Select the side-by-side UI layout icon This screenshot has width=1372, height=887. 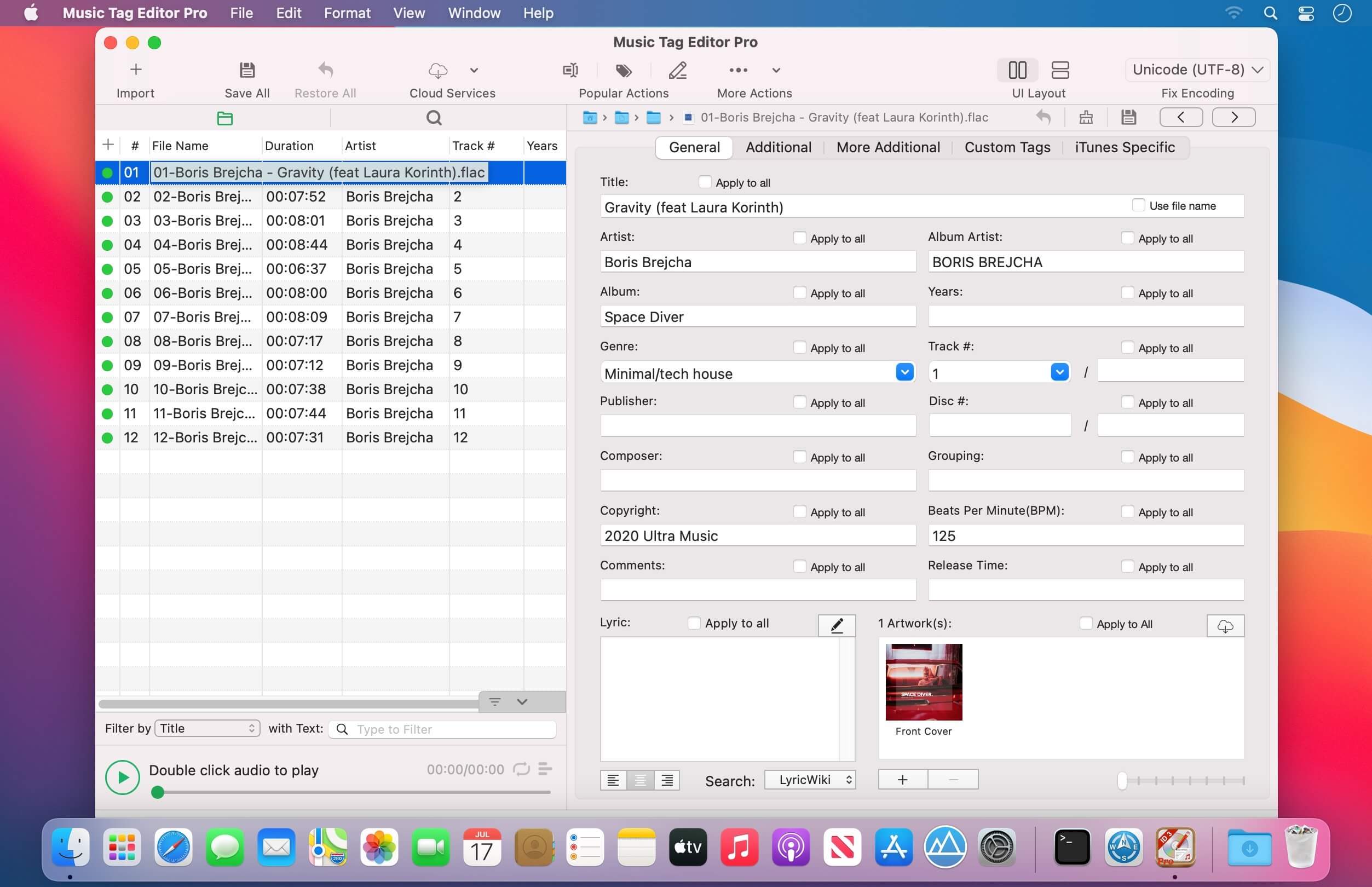coord(1017,70)
